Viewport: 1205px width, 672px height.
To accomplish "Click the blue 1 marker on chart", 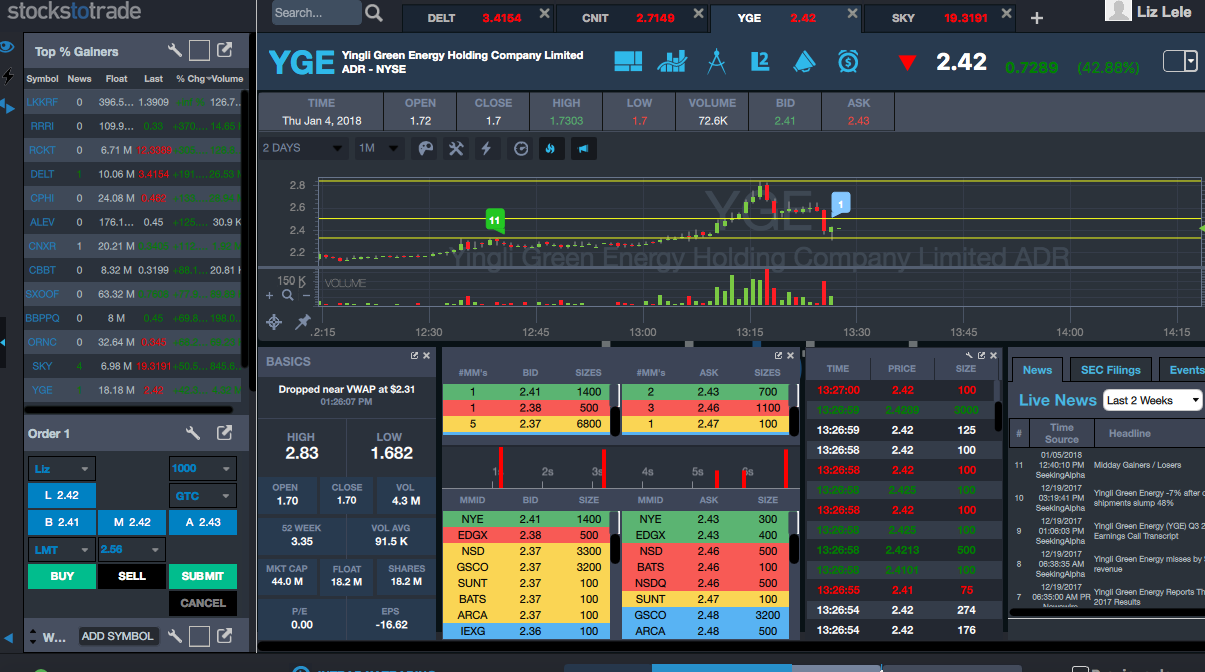I will pyautogui.click(x=841, y=204).
